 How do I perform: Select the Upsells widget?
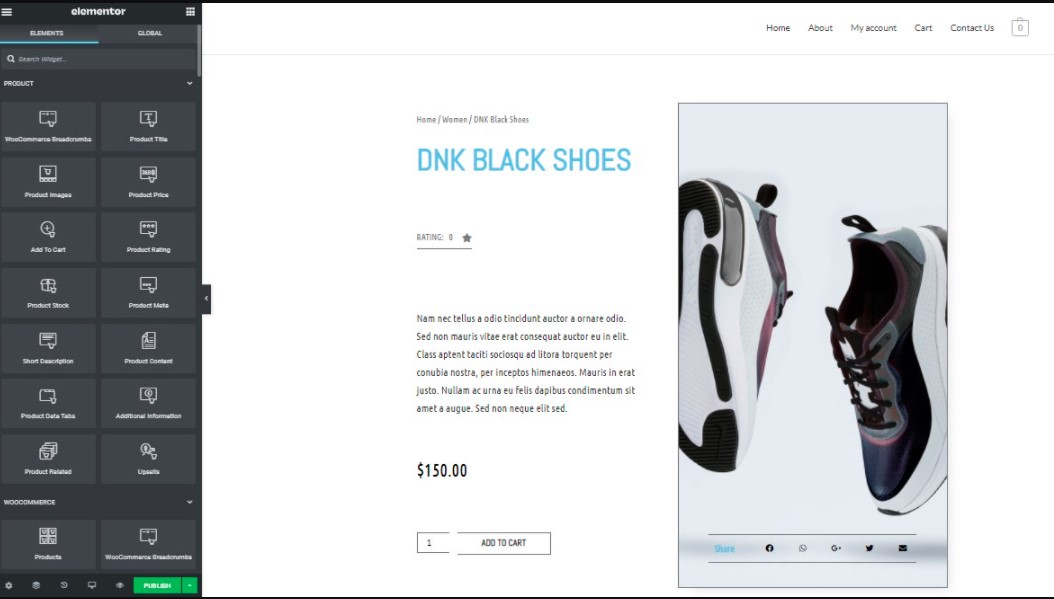click(x=149, y=459)
